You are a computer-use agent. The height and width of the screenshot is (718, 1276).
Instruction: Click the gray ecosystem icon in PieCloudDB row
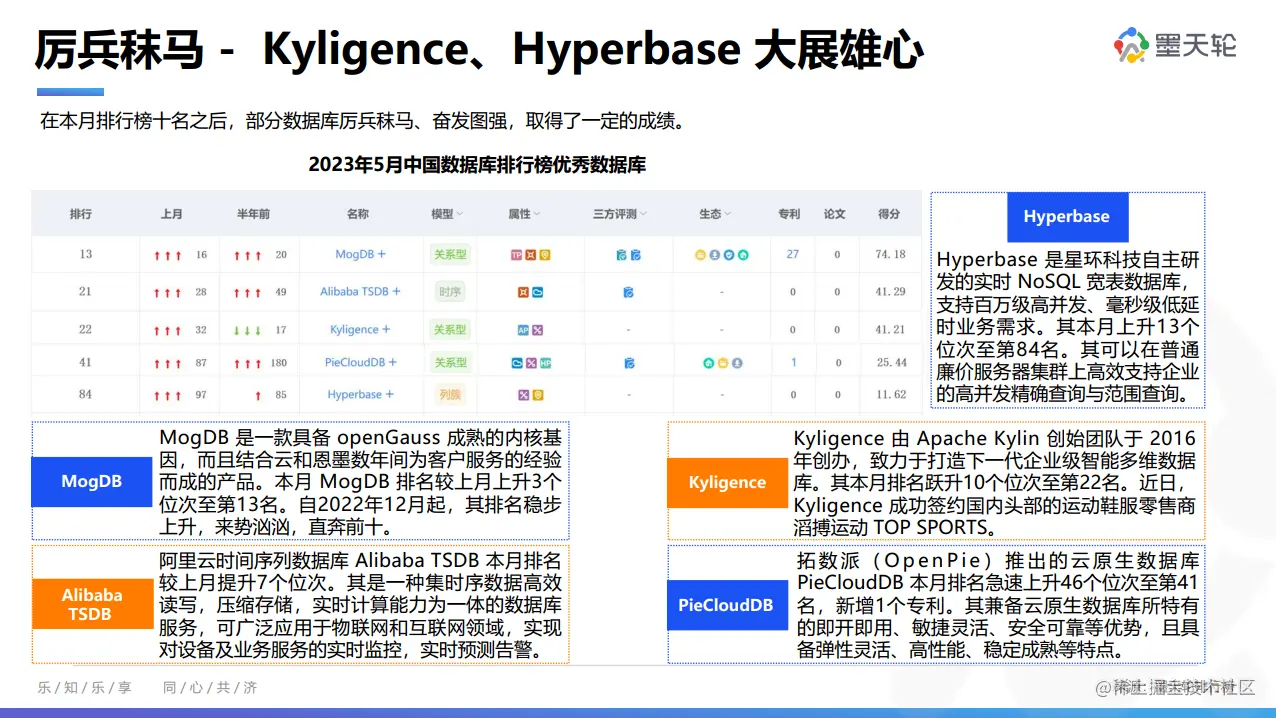(x=737, y=363)
